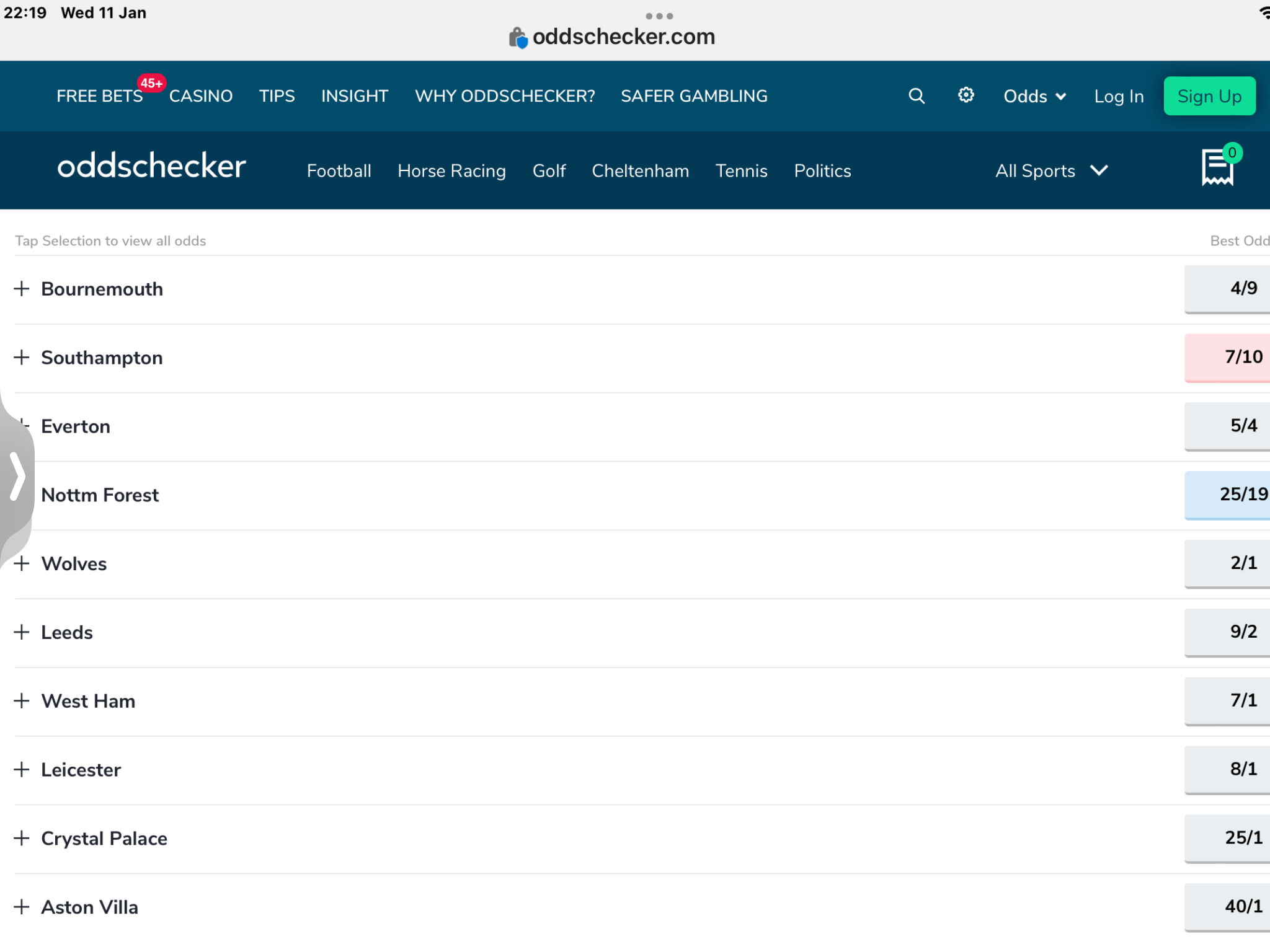The height and width of the screenshot is (952, 1270).
Task: Select Everton 5/4 odds button
Action: tap(1227, 426)
